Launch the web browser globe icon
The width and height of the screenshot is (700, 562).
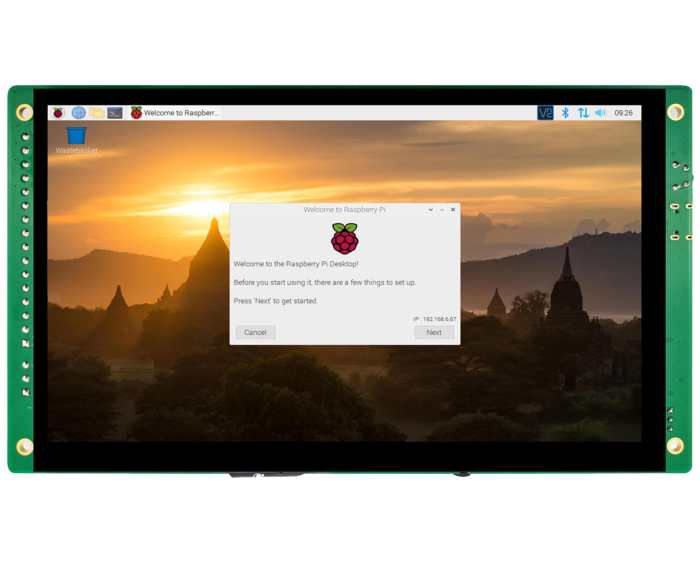click(x=78, y=113)
